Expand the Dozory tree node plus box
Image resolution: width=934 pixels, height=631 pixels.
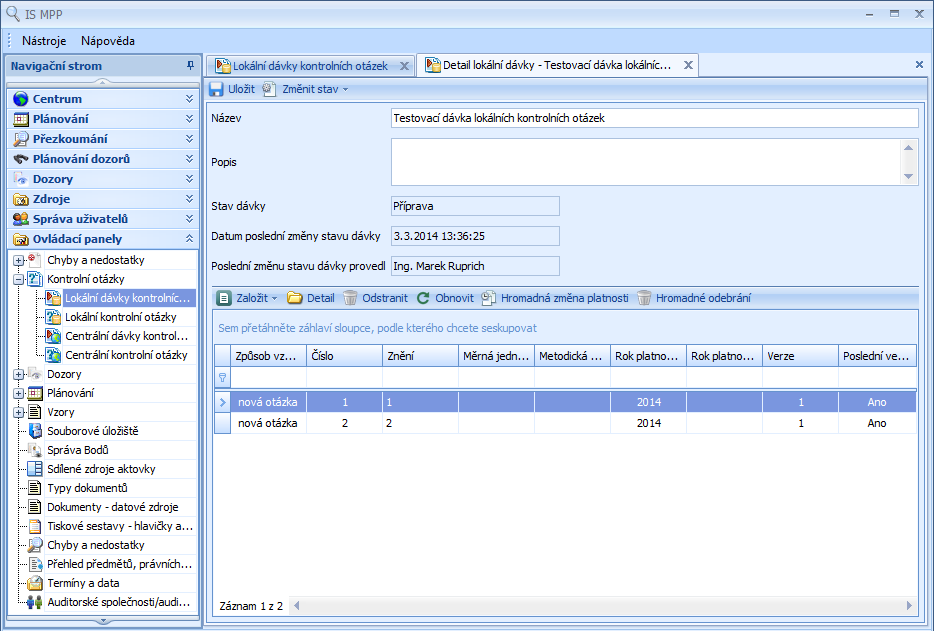point(18,374)
